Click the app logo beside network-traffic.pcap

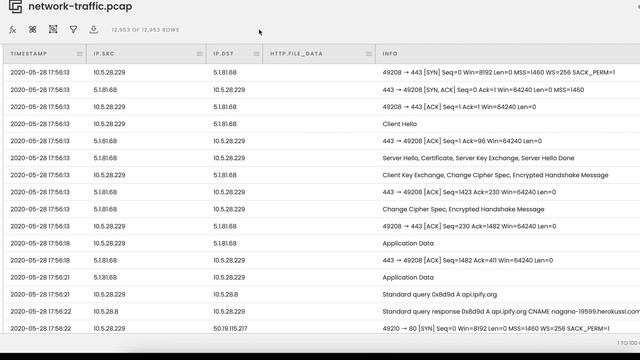point(16,7)
